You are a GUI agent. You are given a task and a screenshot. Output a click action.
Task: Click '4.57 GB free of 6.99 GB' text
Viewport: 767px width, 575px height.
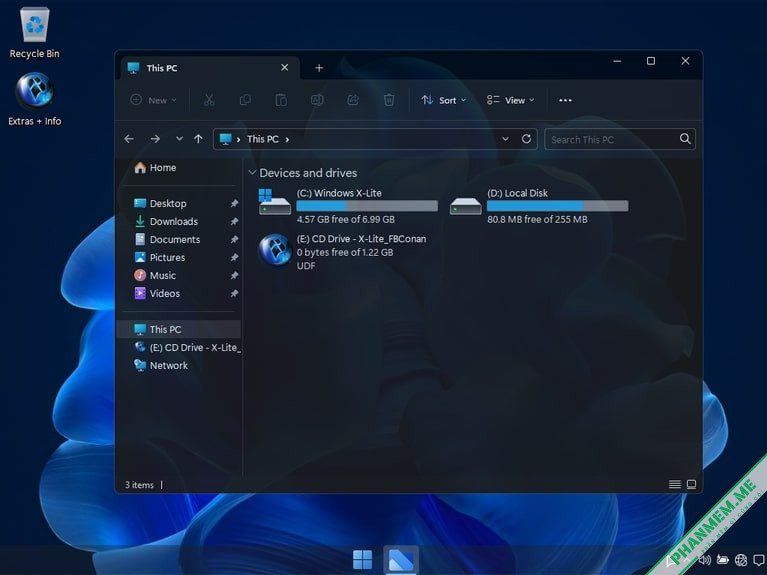coord(345,219)
